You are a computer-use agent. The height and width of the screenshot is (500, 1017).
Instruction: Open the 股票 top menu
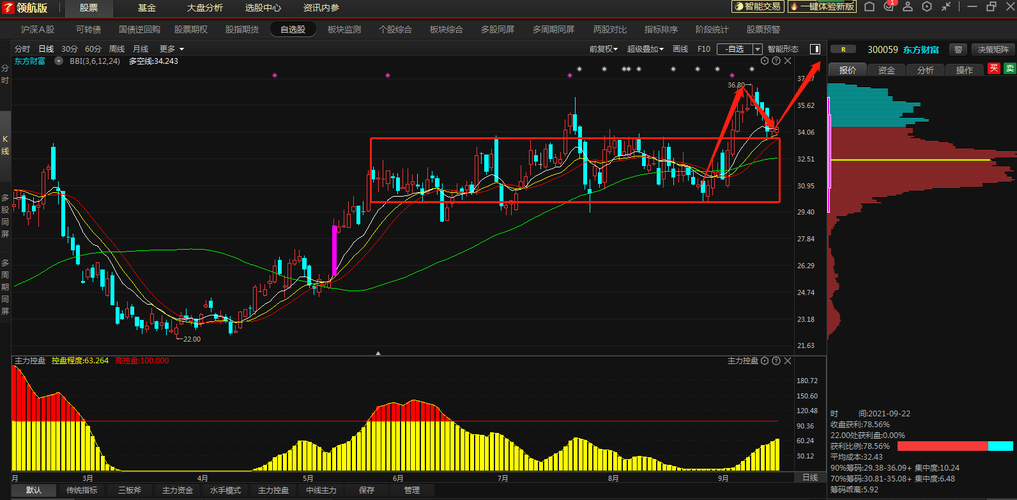point(88,8)
